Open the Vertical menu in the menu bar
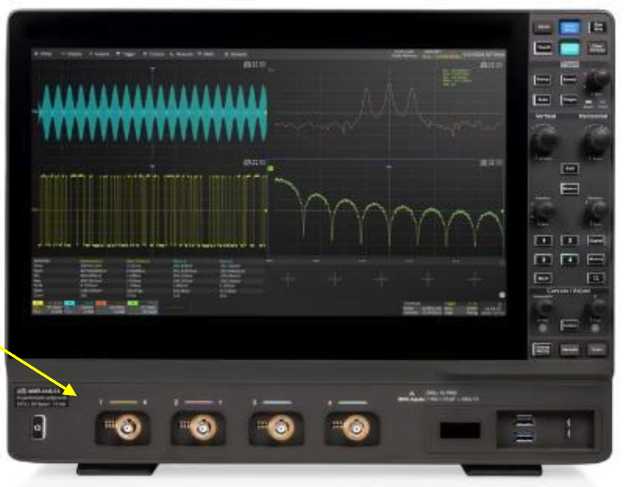Image resolution: width=625 pixels, height=487 pixels. pos(72,52)
